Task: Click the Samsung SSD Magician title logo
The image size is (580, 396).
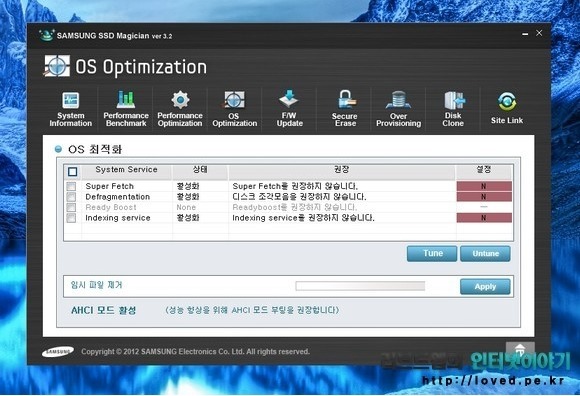Action: coord(47,35)
